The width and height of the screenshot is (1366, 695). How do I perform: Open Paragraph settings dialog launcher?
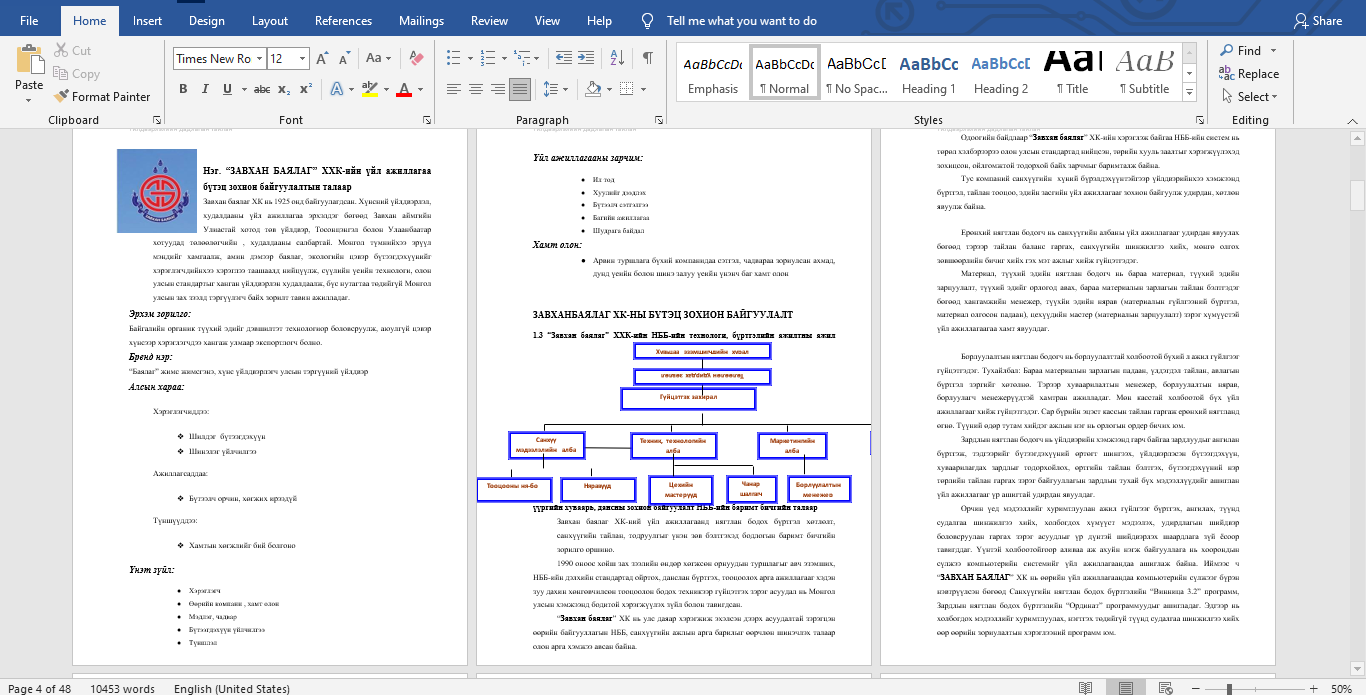coord(659,120)
